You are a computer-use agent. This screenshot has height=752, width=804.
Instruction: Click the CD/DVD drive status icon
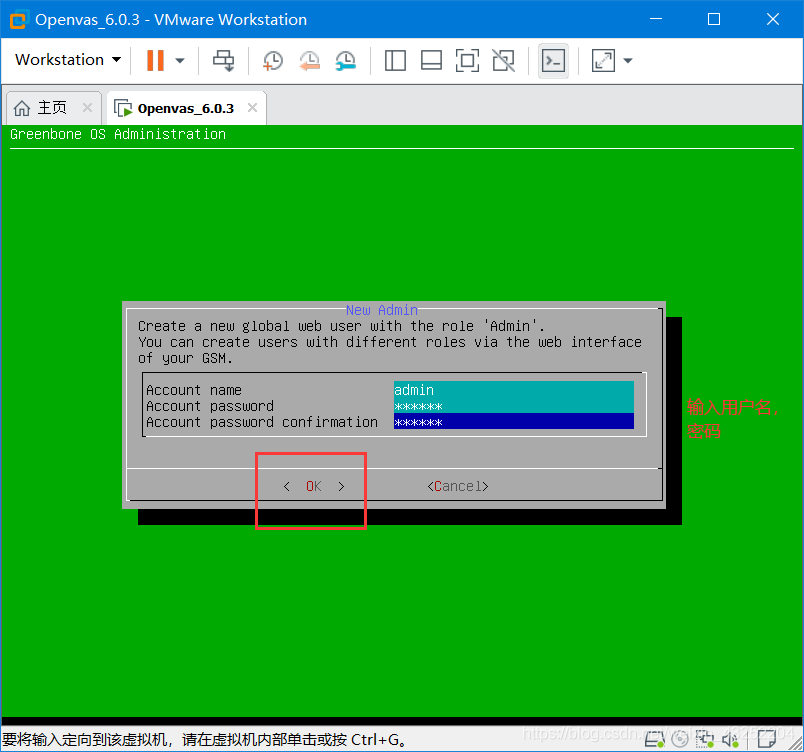pyautogui.click(x=680, y=739)
